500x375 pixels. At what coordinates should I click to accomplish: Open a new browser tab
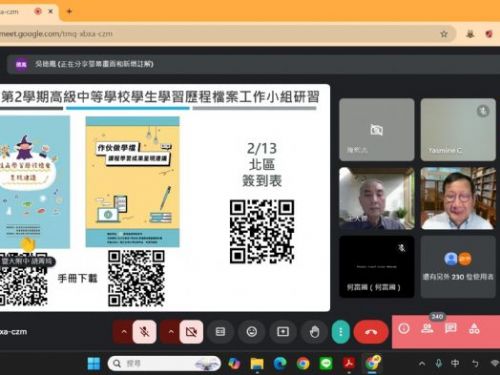69,11
